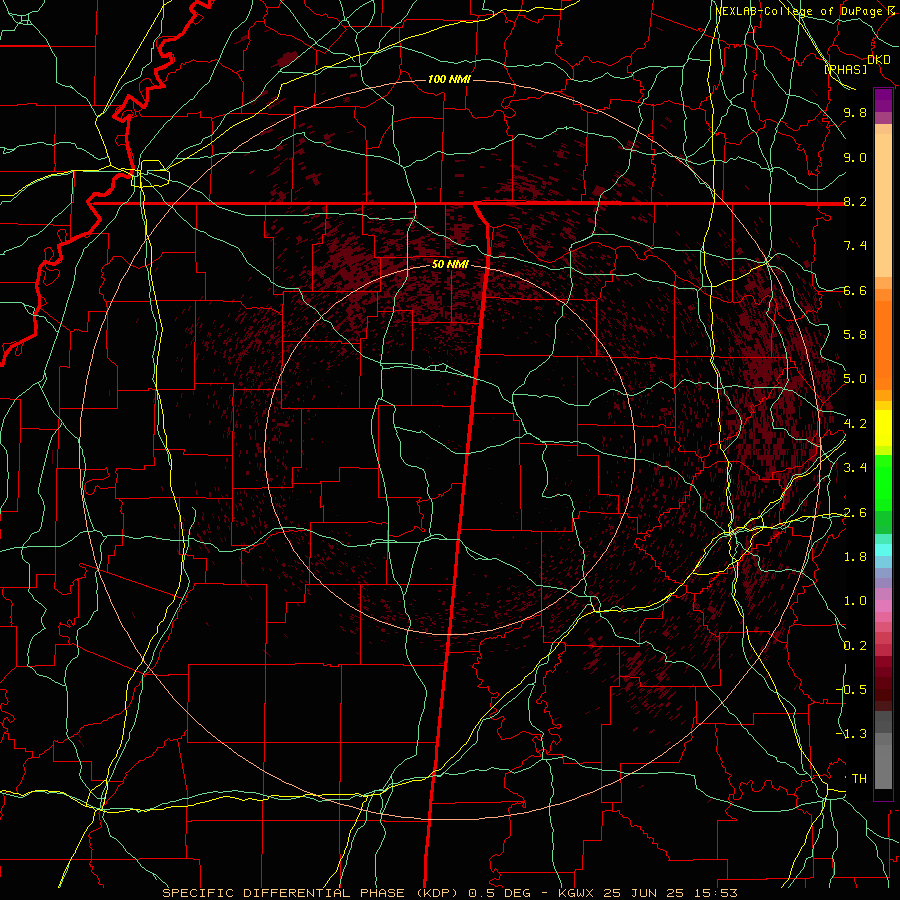Click the orange band in the color bar
The width and height of the screenshot is (900, 900).
point(883,345)
